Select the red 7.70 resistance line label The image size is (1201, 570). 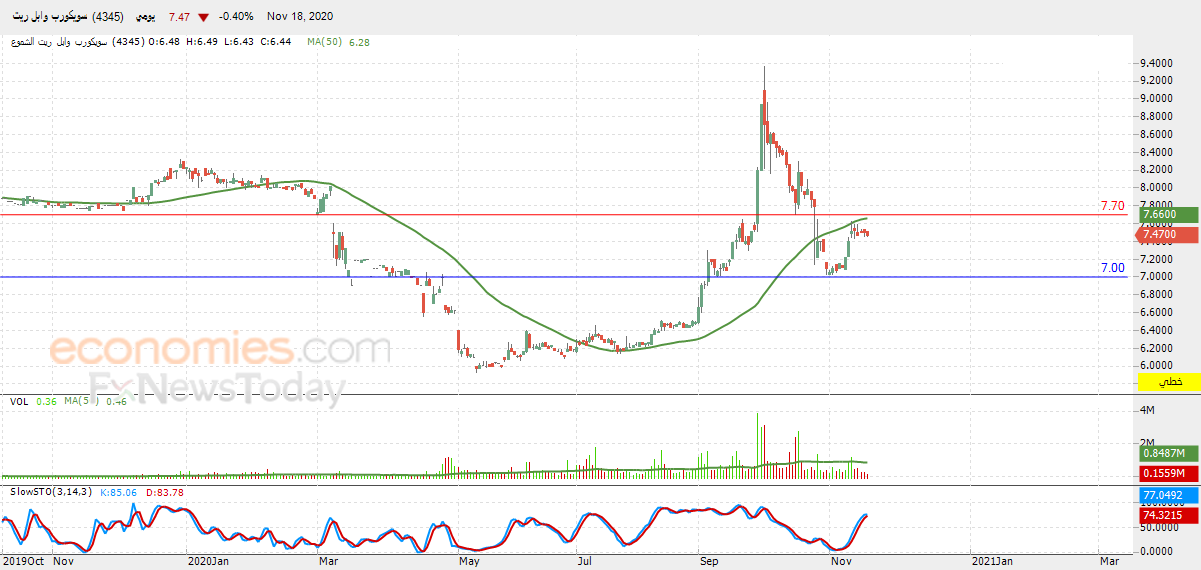tap(1112, 206)
